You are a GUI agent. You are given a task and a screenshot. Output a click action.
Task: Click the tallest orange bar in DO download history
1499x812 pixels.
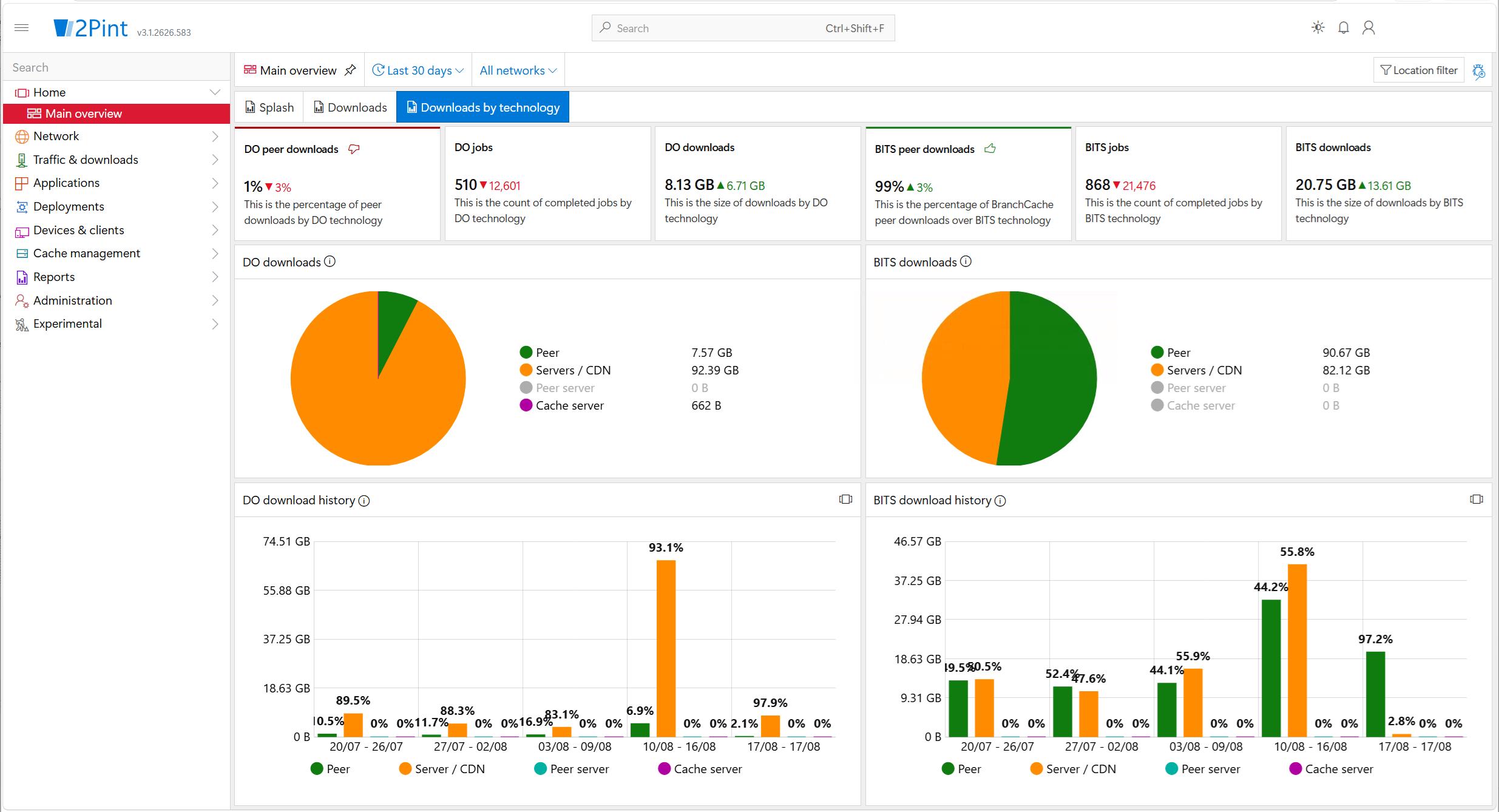pos(666,648)
